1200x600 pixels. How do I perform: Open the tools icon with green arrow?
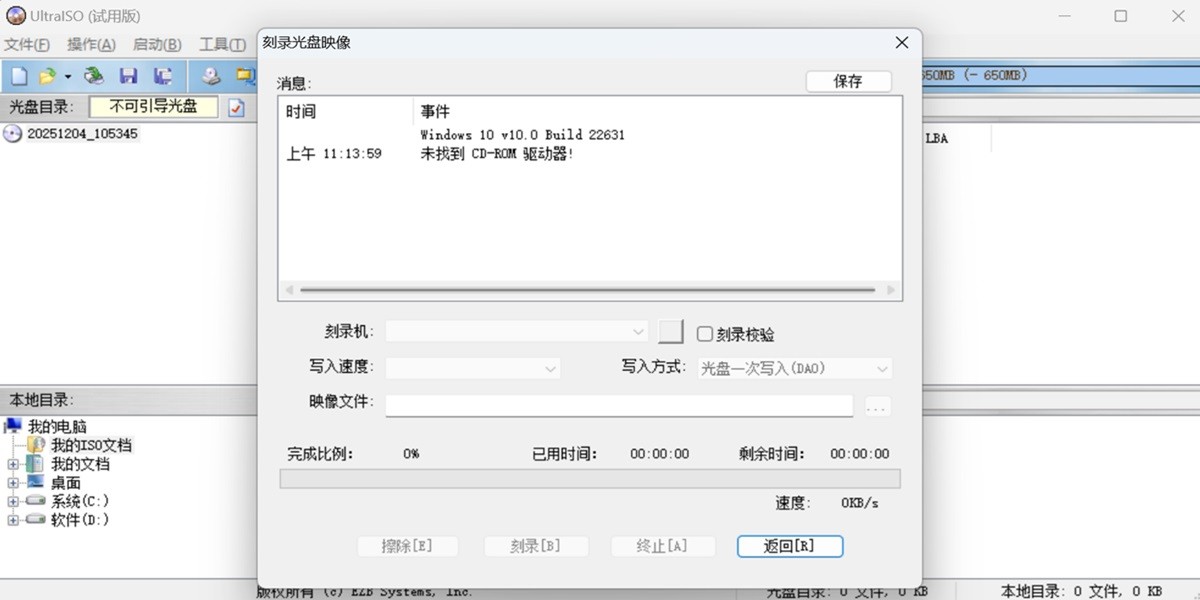pos(92,75)
